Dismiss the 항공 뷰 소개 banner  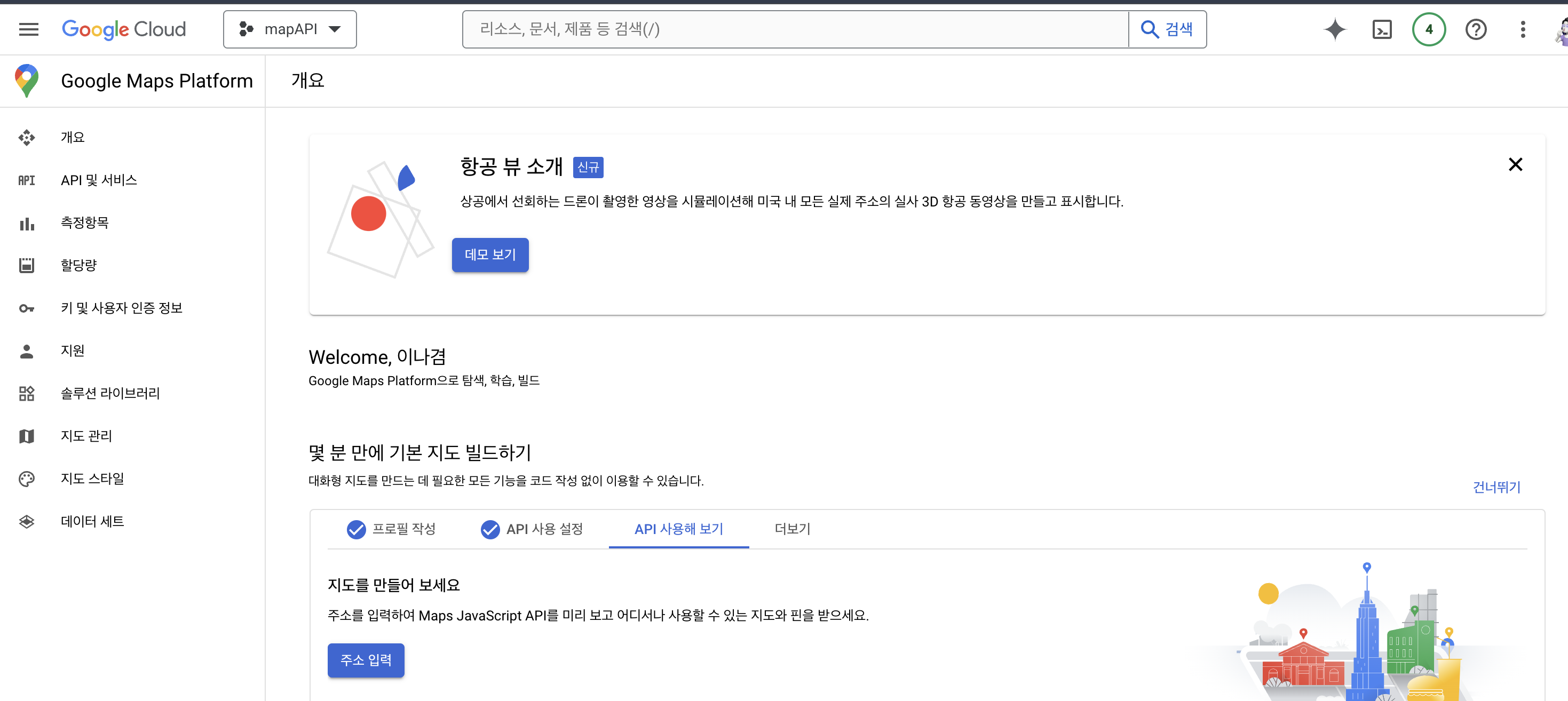pos(1515,164)
